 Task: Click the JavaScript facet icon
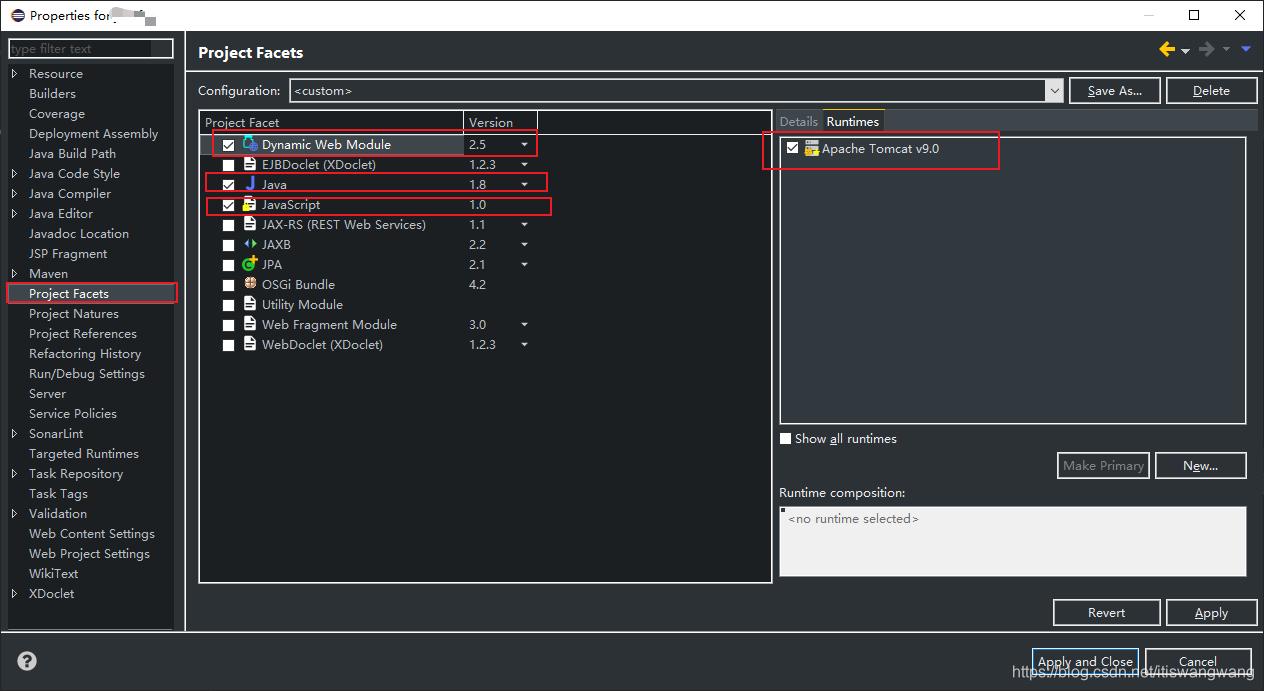click(250, 204)
